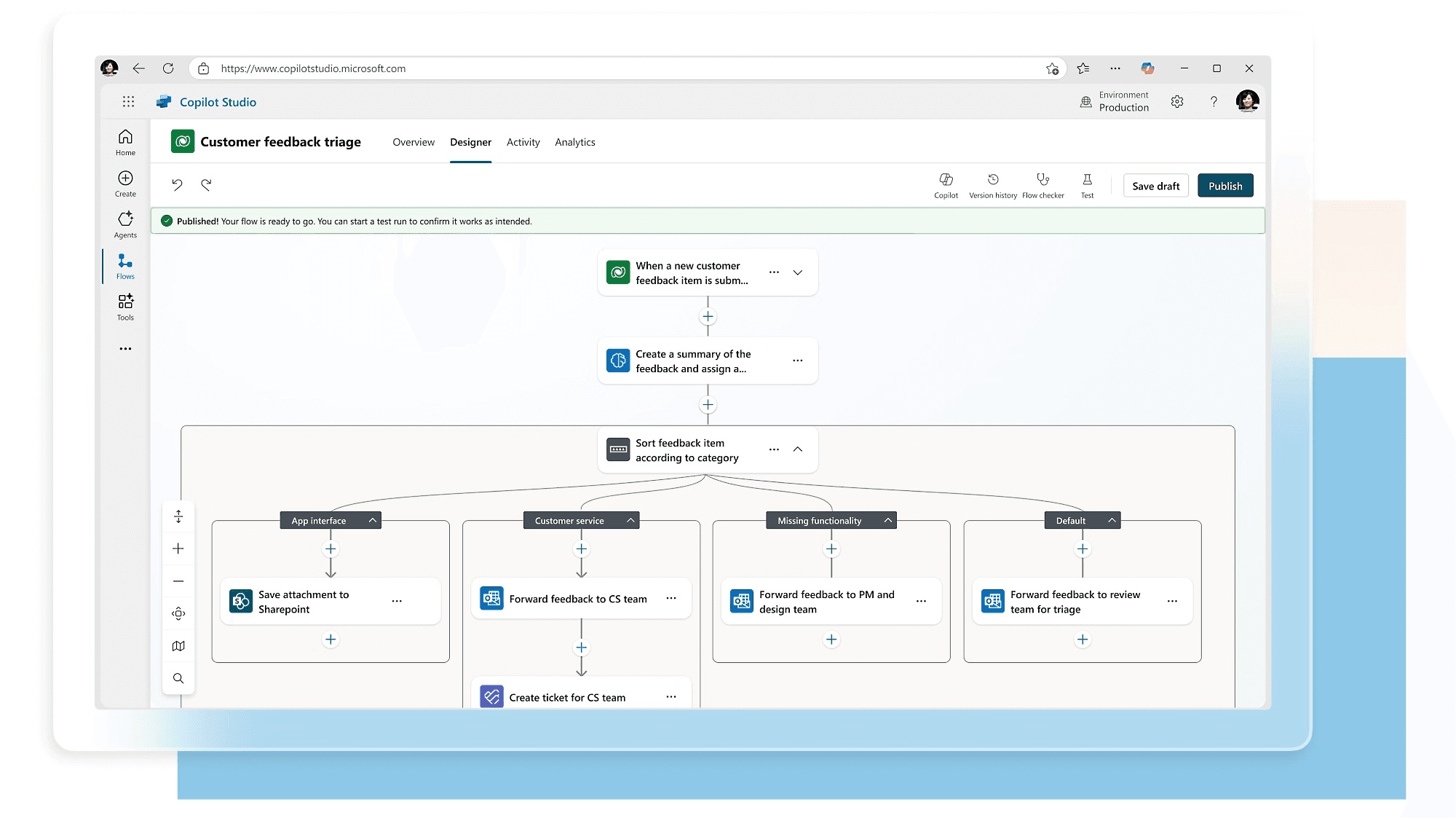1456x818 pixels.
Task: Collapse the Missing functionality branch
Action: (888, 520)
